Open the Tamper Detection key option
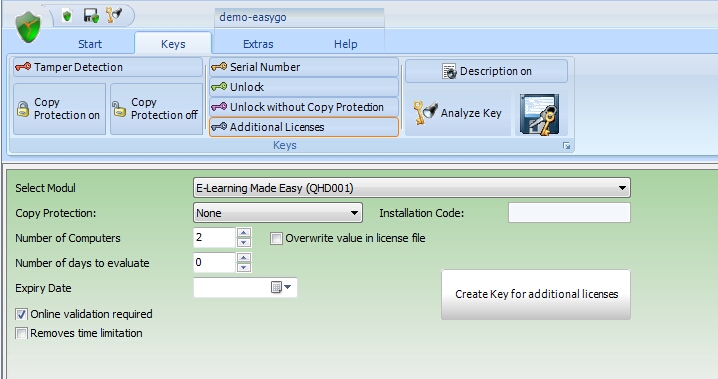Screen dimensions: 718x379 pyautogui.click(x=108, y=67)
